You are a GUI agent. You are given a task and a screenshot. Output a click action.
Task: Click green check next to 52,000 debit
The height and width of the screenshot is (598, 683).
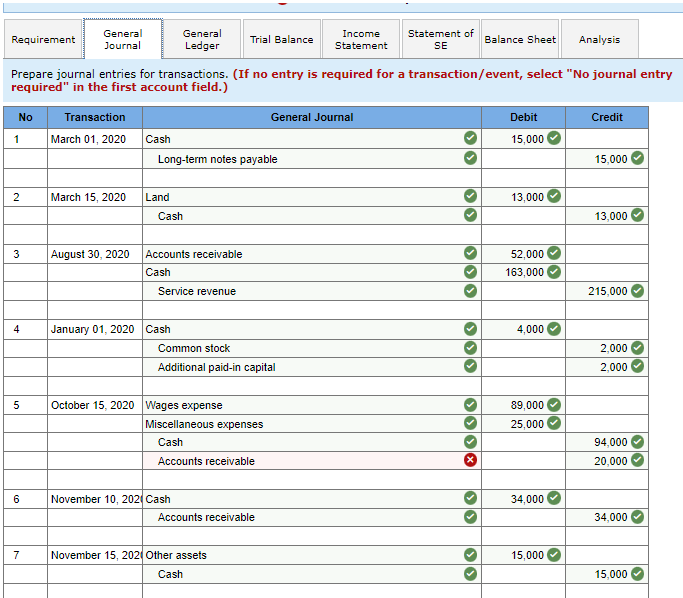point(554,253)
